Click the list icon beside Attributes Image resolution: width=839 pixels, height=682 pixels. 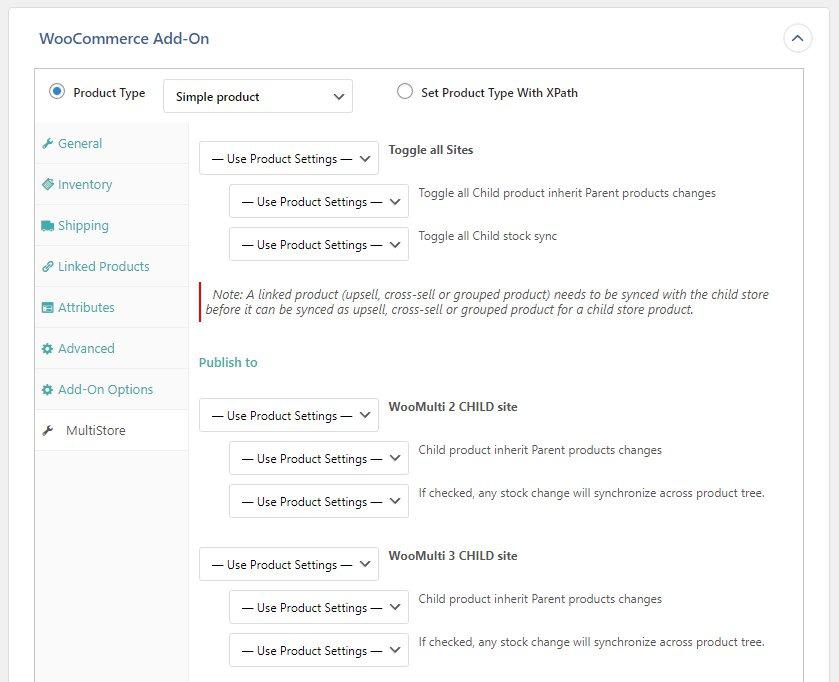[47, 308]
